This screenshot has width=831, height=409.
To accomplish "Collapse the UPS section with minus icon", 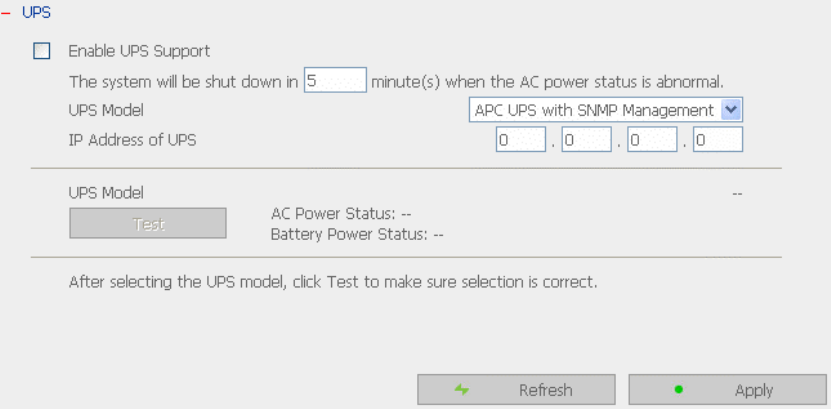I will pyautogui.click(x=8, y=14).
